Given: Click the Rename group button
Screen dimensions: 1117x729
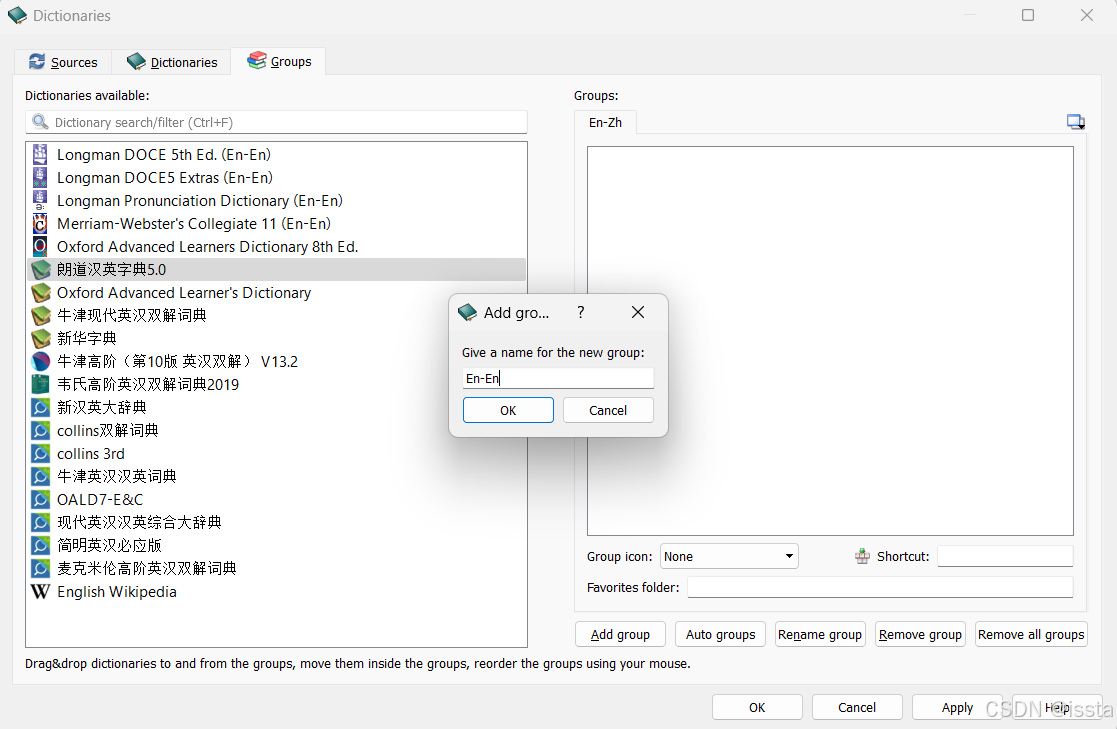Looking at the screenshot, I should [820, 634].
